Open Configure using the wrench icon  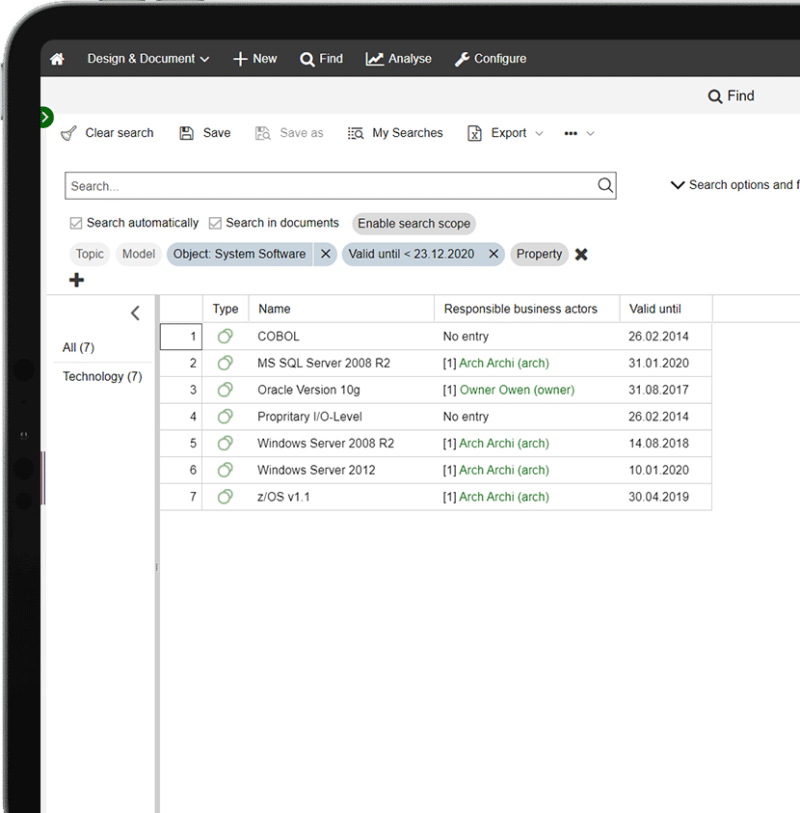463,58
